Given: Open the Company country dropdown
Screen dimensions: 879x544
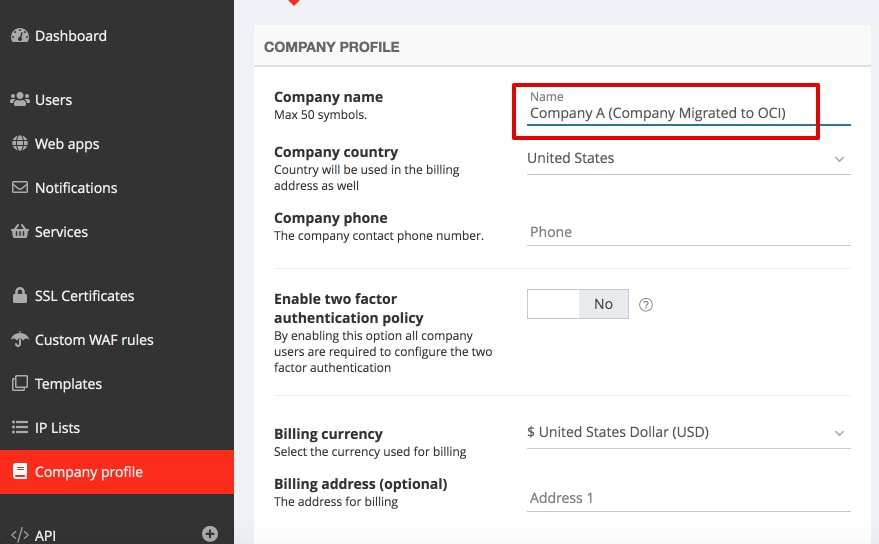Looking at the screenshot, I should click(x=688, y=158).
